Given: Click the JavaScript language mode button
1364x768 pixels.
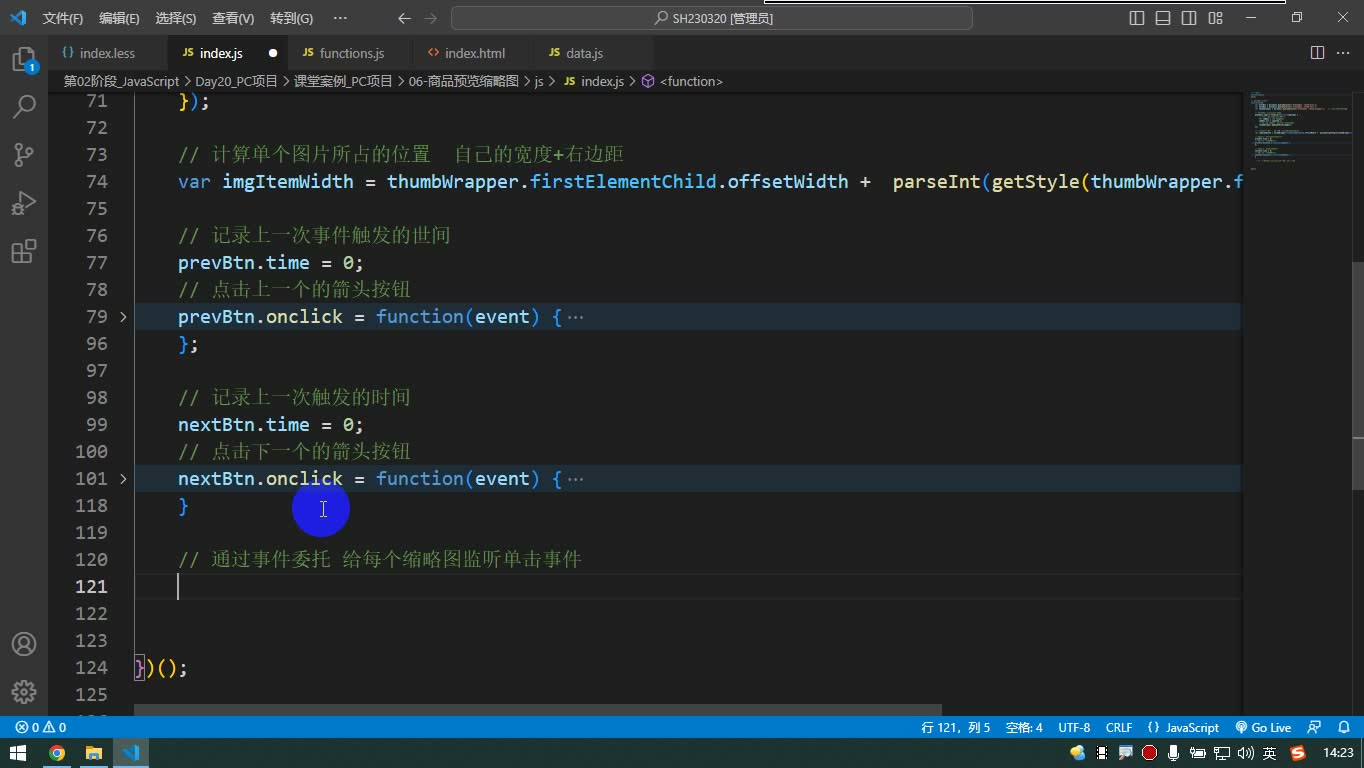Looking at the screenshot, I should [1184, 727].
